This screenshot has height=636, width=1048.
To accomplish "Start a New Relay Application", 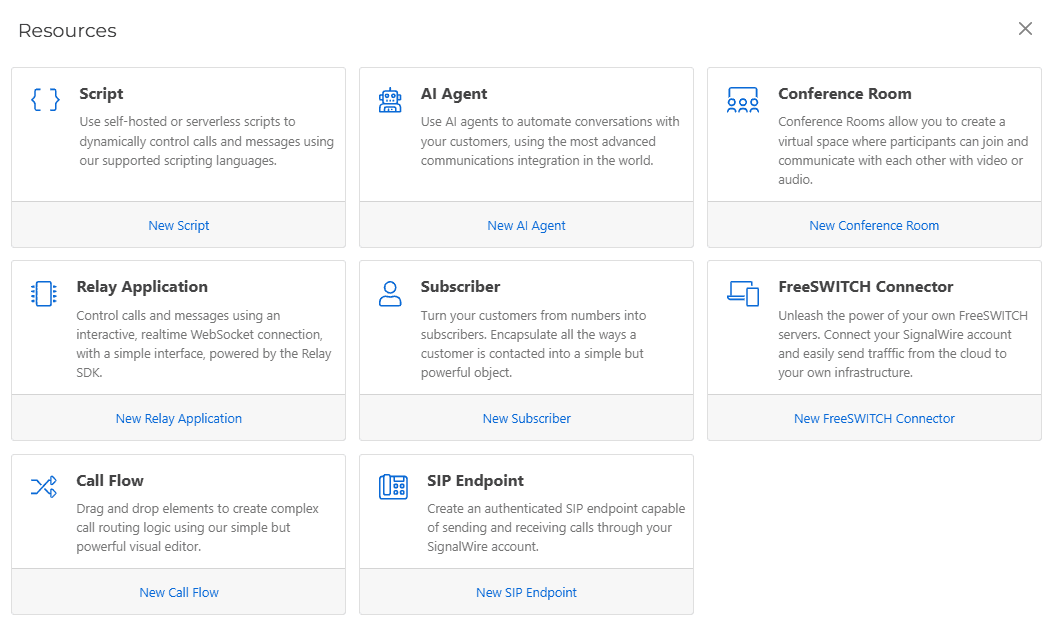I will tap(178, 419).
